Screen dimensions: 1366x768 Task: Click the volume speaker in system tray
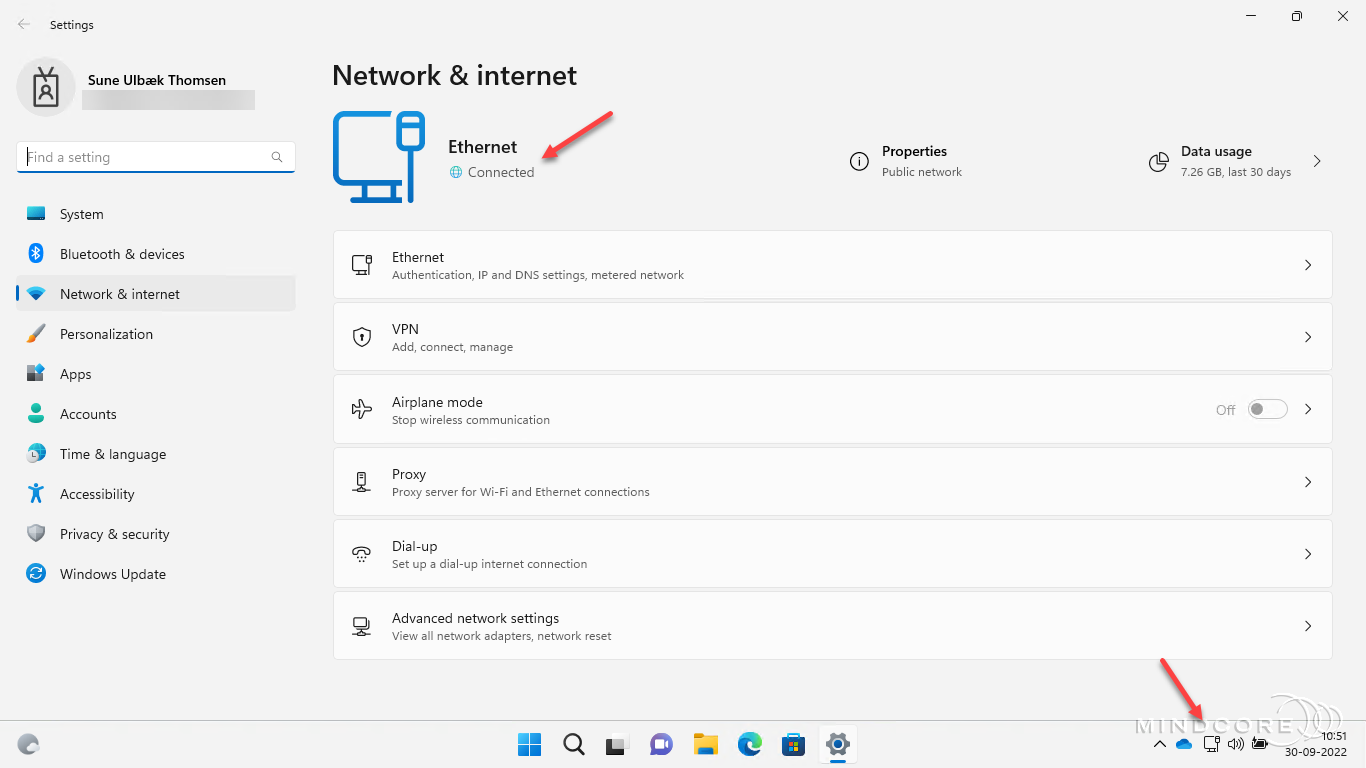1235,744
